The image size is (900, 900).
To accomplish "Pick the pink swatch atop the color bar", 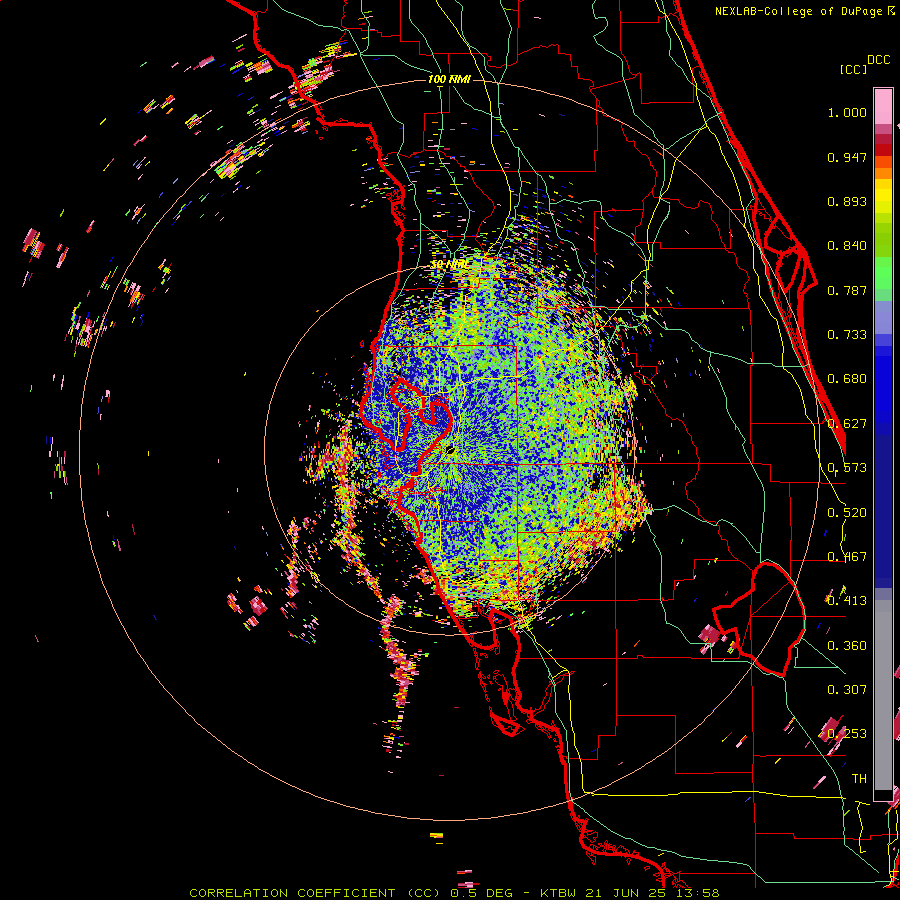I will pyautogui.click(x=883, y=106).
